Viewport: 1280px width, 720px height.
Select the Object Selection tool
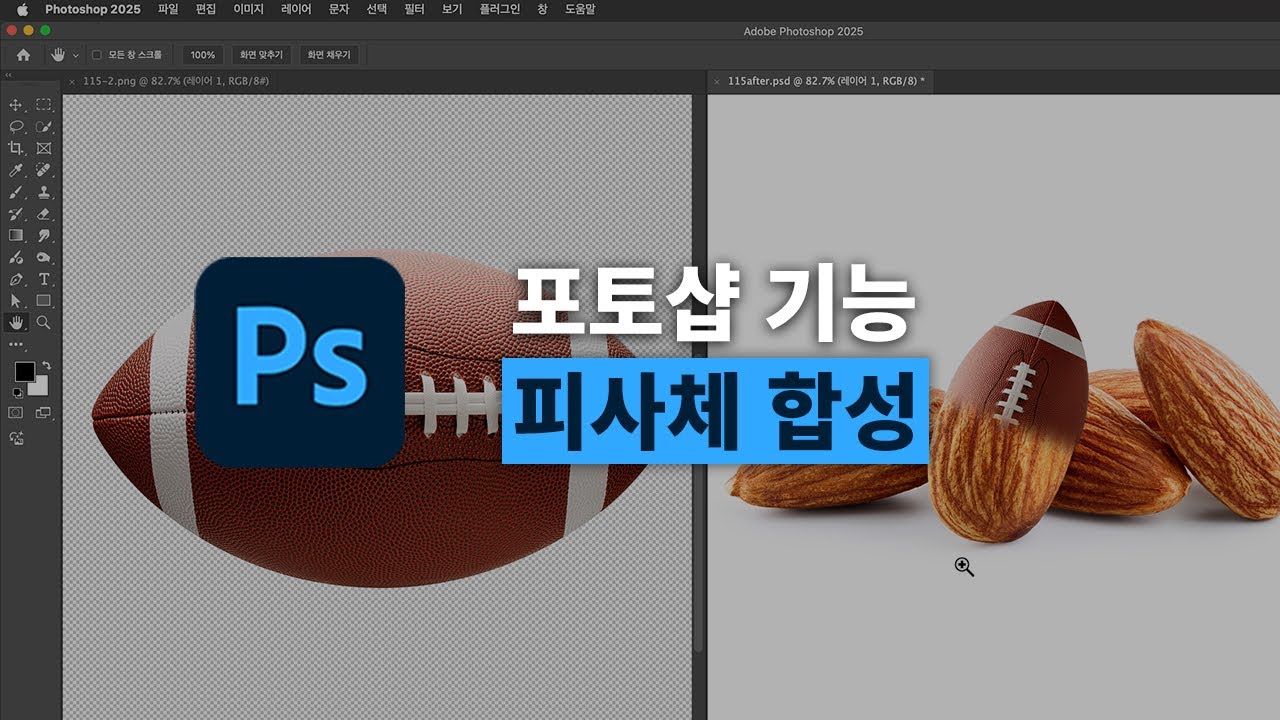pos(44,126)
